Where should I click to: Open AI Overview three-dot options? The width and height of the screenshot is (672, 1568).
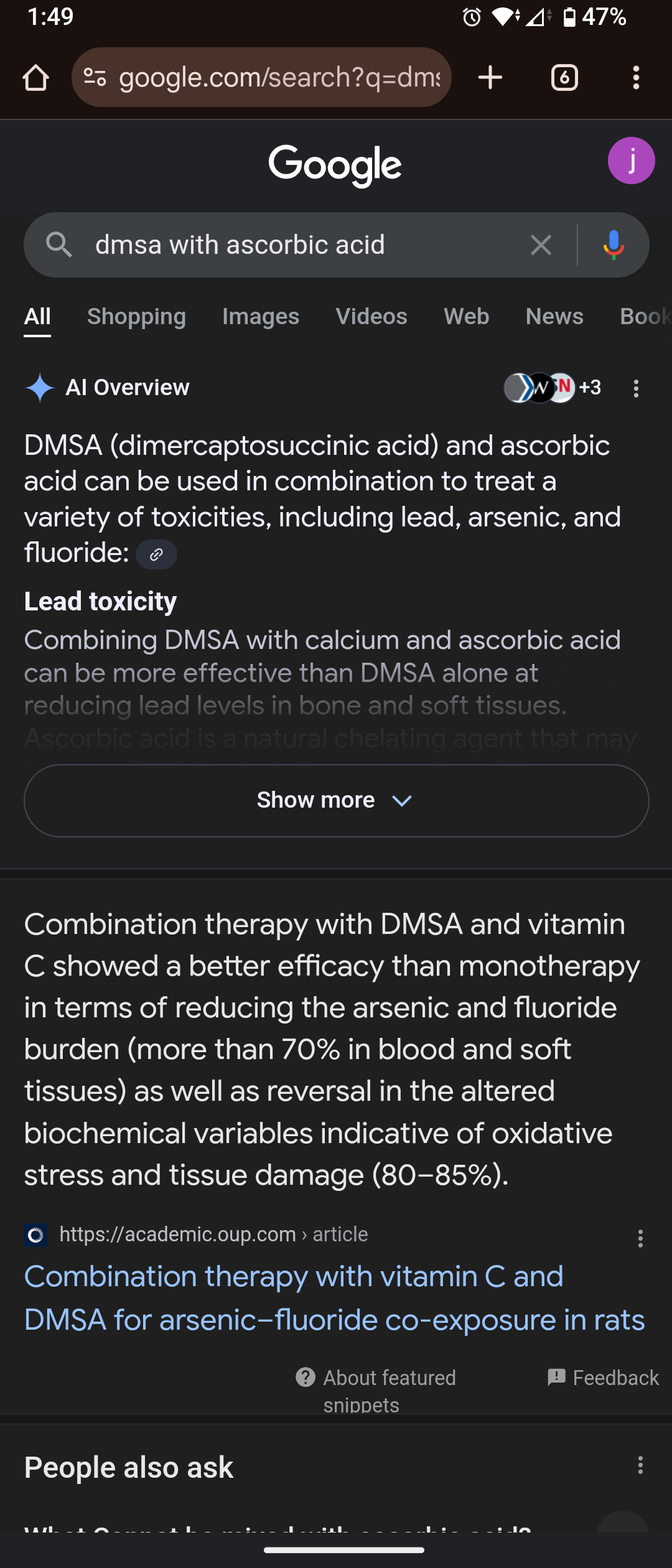(x=636, y=389)
